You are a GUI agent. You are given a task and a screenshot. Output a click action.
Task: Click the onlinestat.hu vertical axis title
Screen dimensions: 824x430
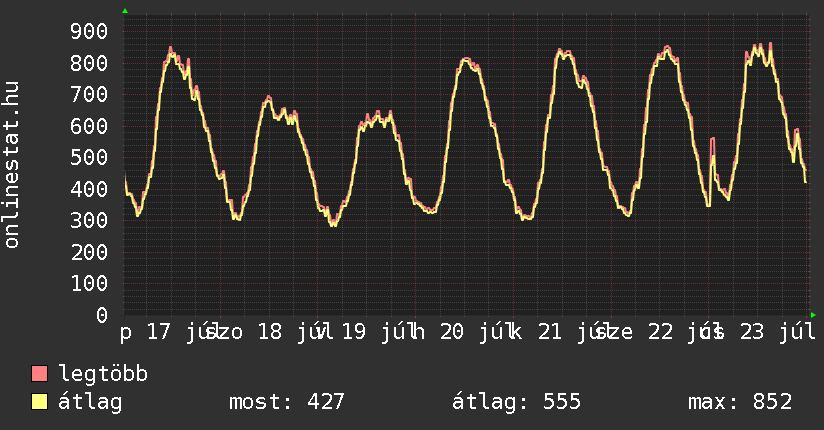point(12,165)
